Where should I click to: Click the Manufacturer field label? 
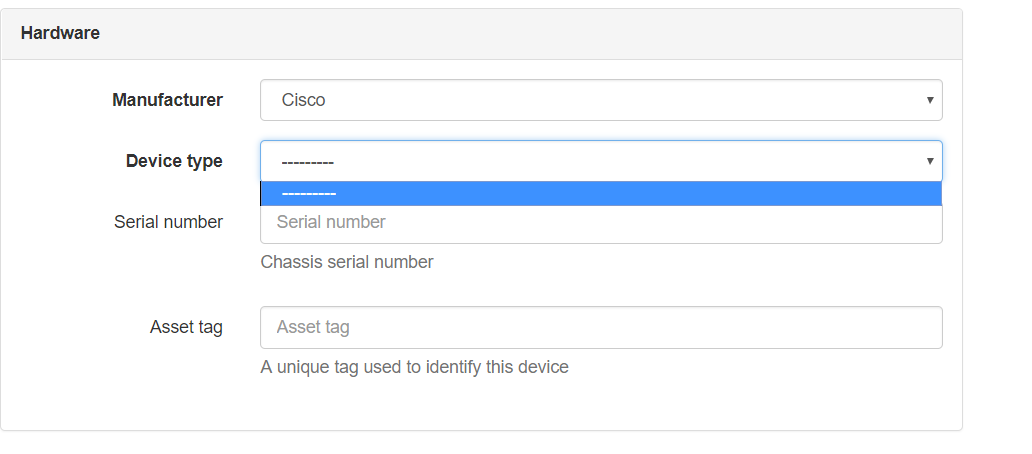pyautogui.click(x=167, y=100)
